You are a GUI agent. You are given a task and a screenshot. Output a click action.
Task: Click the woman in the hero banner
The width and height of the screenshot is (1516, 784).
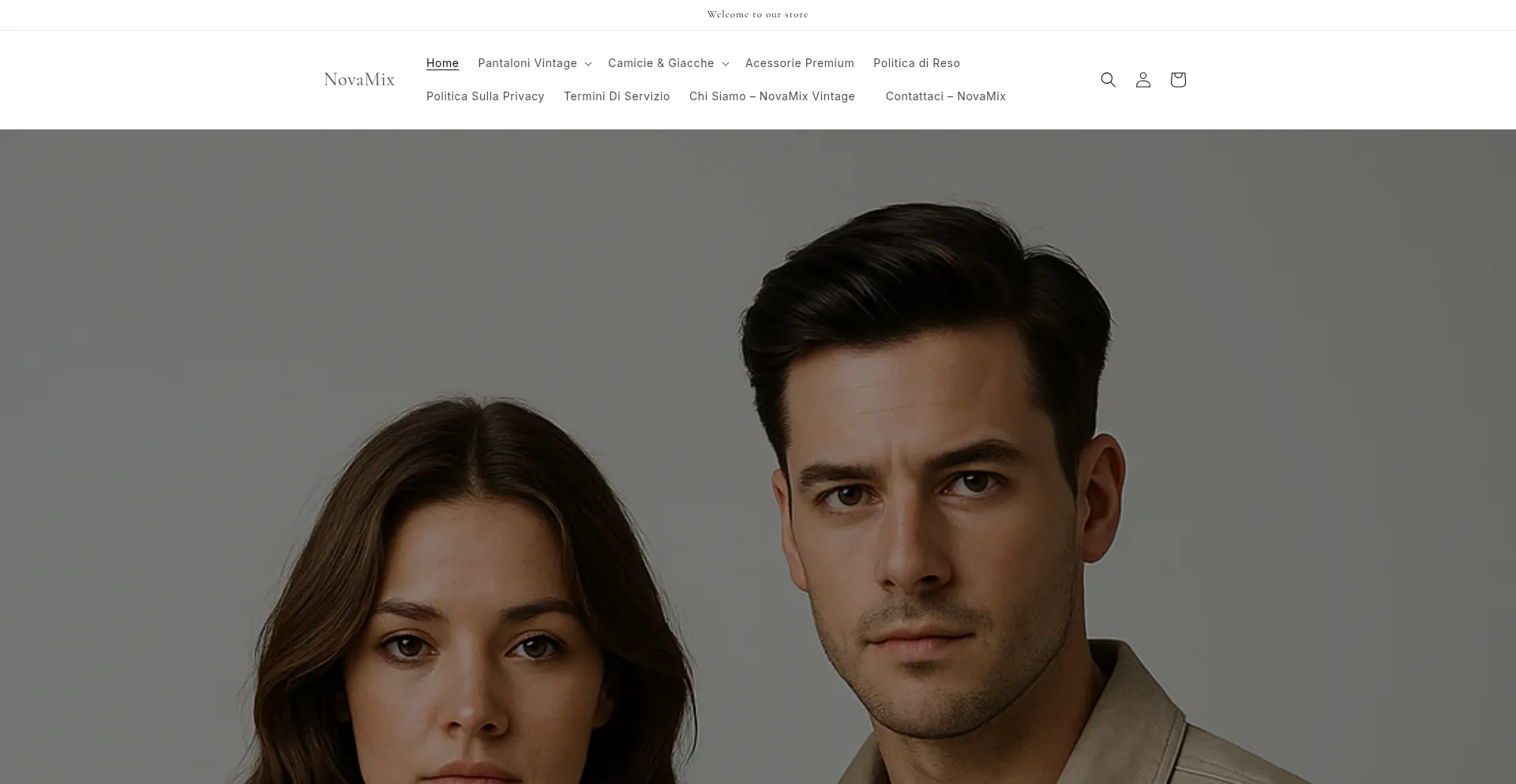pyautogui.click(x=474, y=616)
